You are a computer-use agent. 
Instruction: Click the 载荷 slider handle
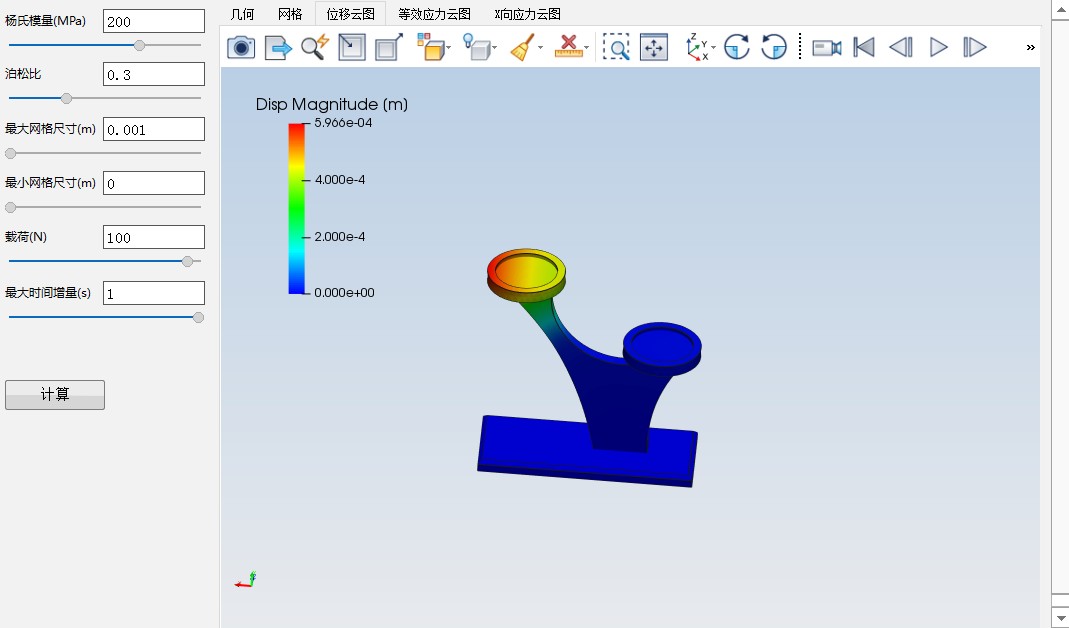(x=187, y=261)
